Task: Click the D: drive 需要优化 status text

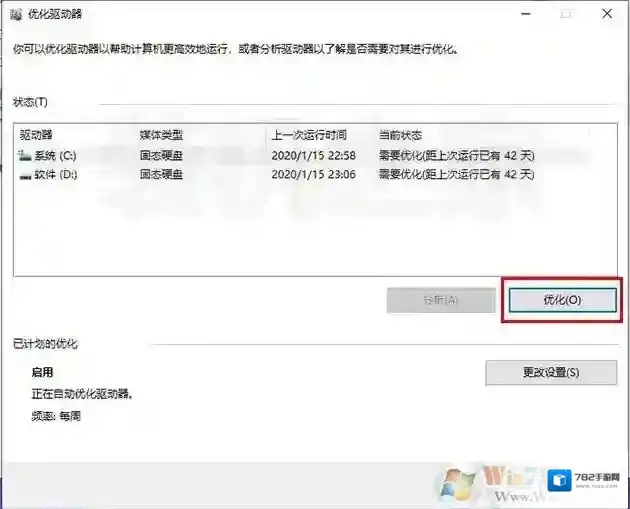Action: pyautogui.click(x=457, y=174)
